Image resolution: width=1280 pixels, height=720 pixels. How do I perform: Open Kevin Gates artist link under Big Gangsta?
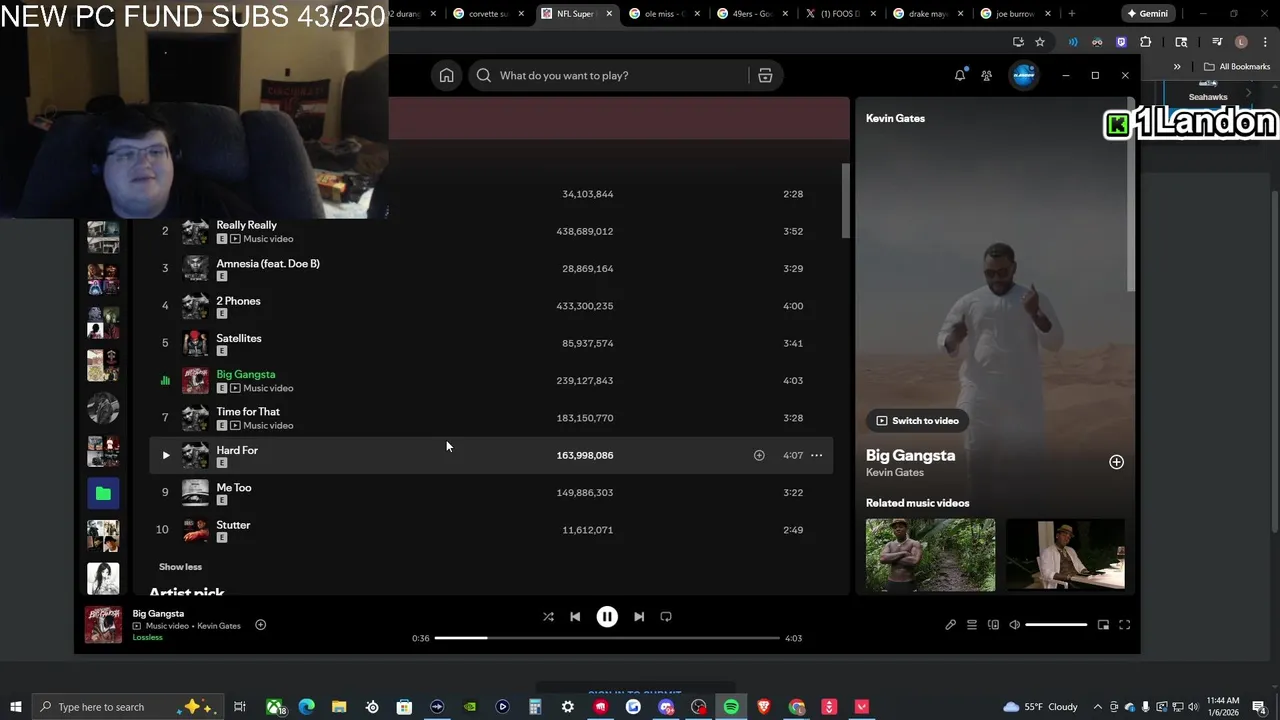[x=894, y=472]
